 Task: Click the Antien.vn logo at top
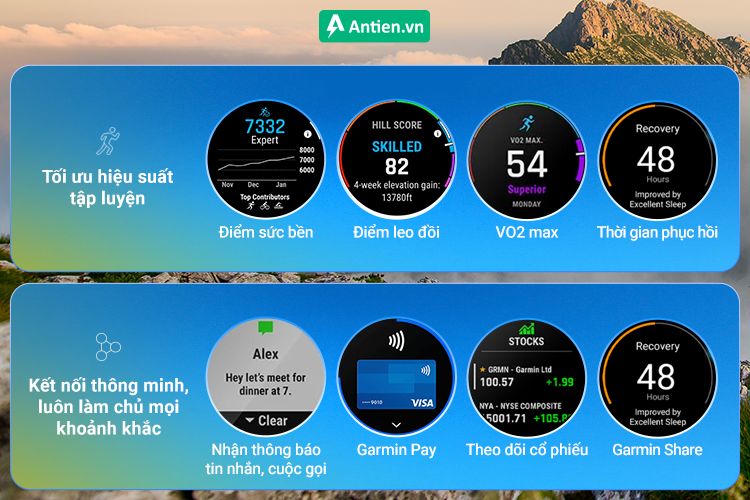tap(374, 26)
